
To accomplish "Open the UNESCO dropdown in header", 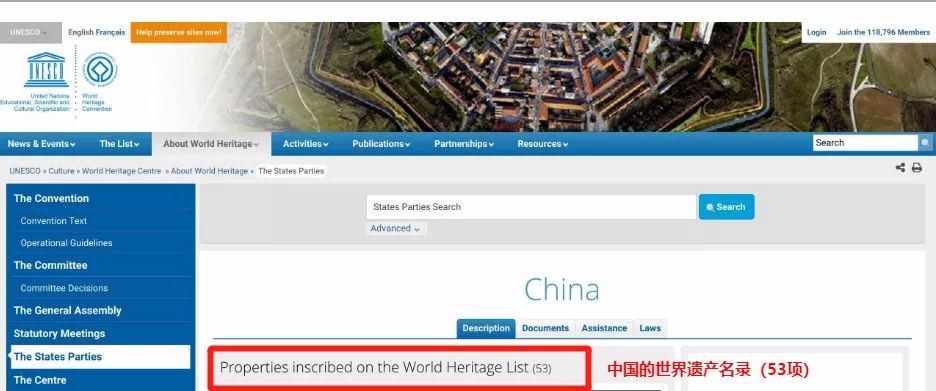I will (30, 33).
